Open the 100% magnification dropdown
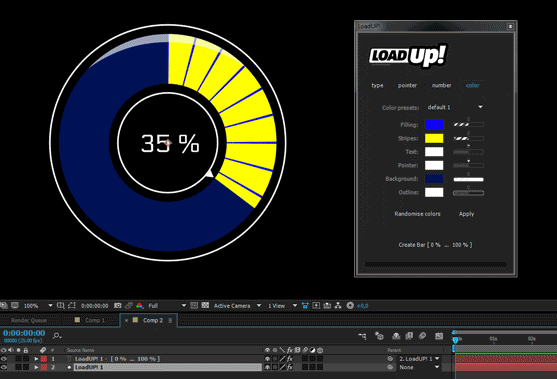This screenshot has width=557, height=379. click(x=37, y=305)
